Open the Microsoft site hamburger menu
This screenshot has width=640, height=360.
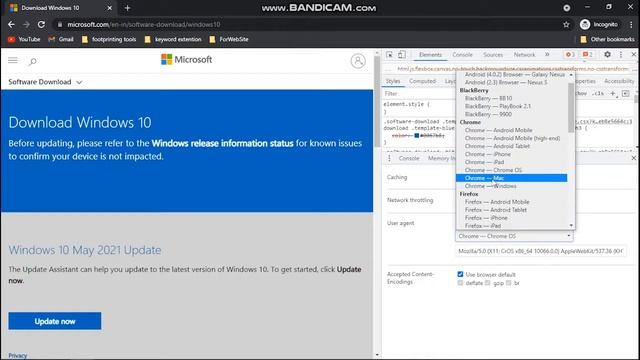(13, 60)
